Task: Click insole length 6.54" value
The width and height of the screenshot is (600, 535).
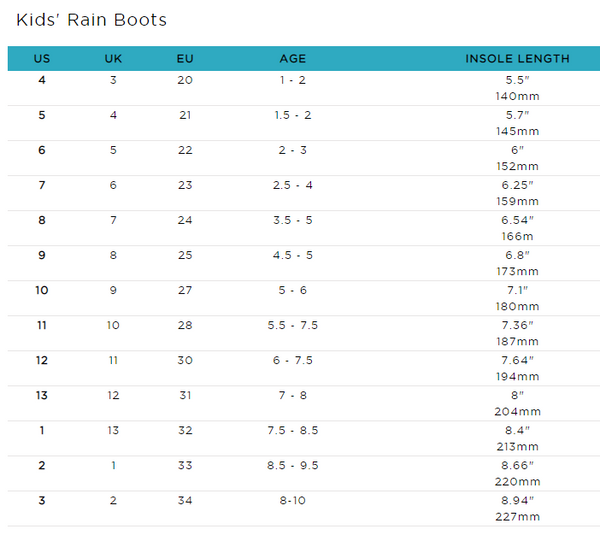Action: pos(517,220)
